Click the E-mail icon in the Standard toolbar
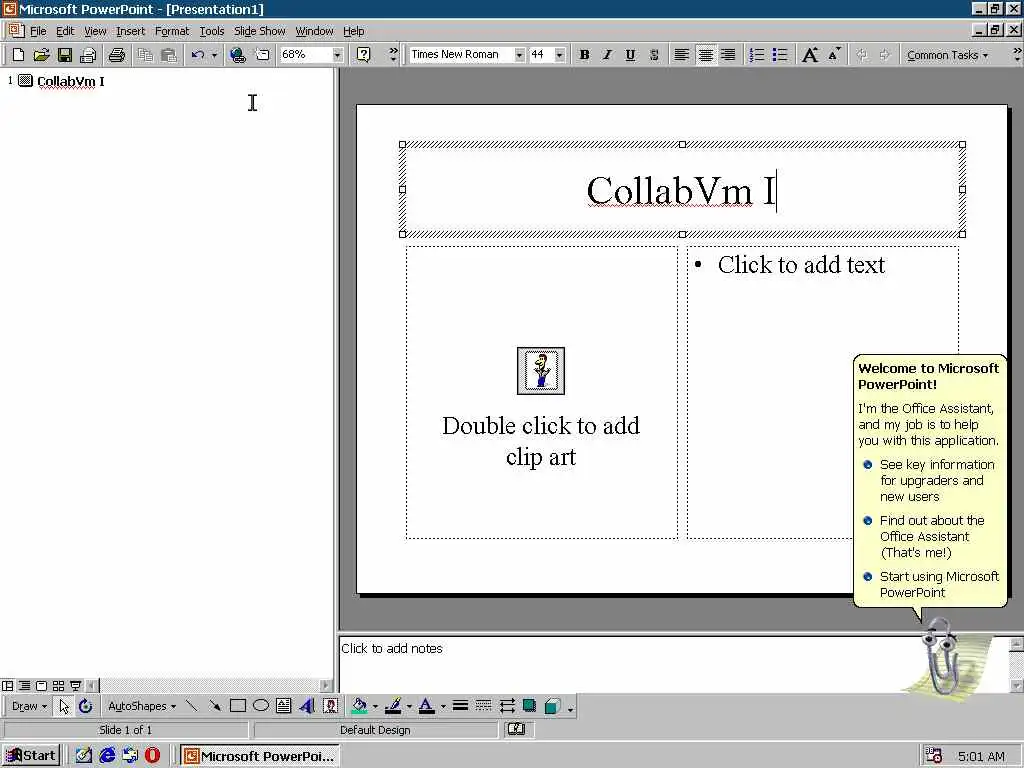This screenshot has height=768, width=1024. coord(88,55)
